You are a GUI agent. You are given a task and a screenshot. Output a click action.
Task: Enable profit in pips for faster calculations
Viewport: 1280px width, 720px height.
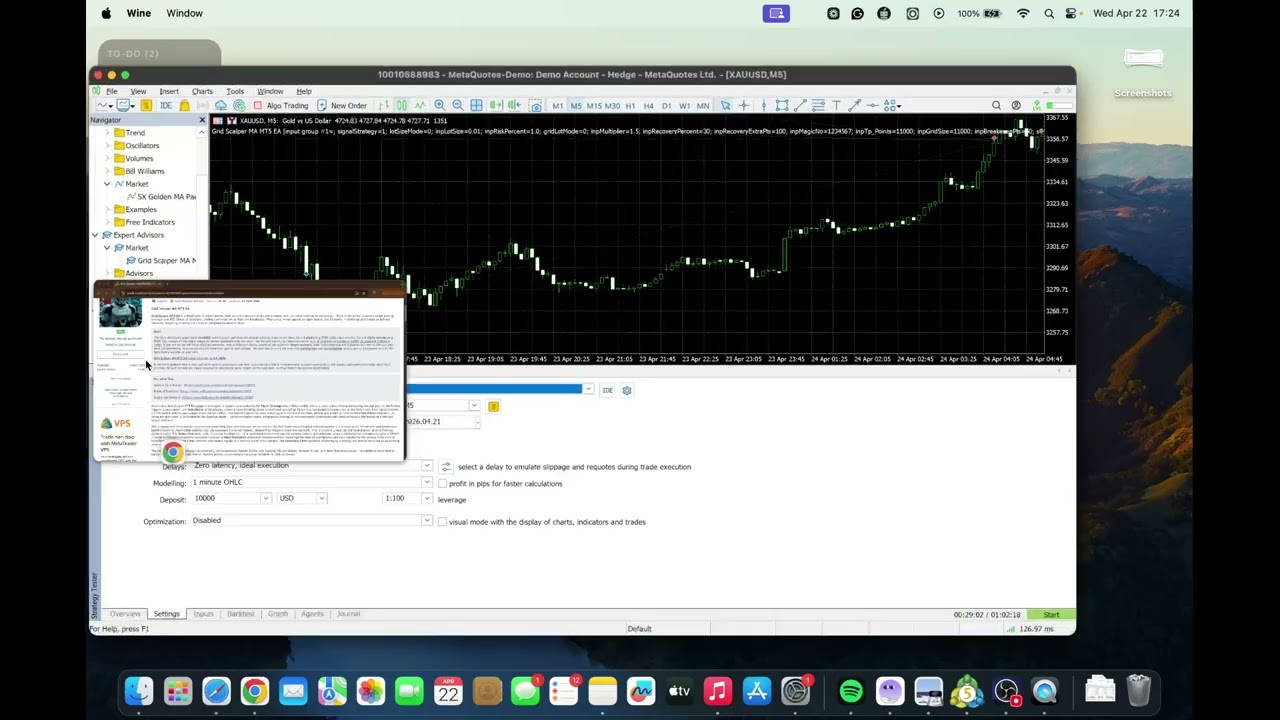click(443, 484)
